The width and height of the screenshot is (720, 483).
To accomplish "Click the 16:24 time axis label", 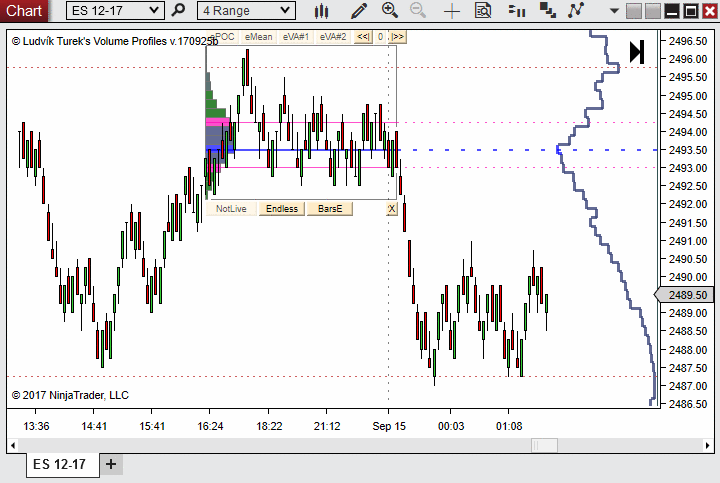I will click(x=210, y=426).
